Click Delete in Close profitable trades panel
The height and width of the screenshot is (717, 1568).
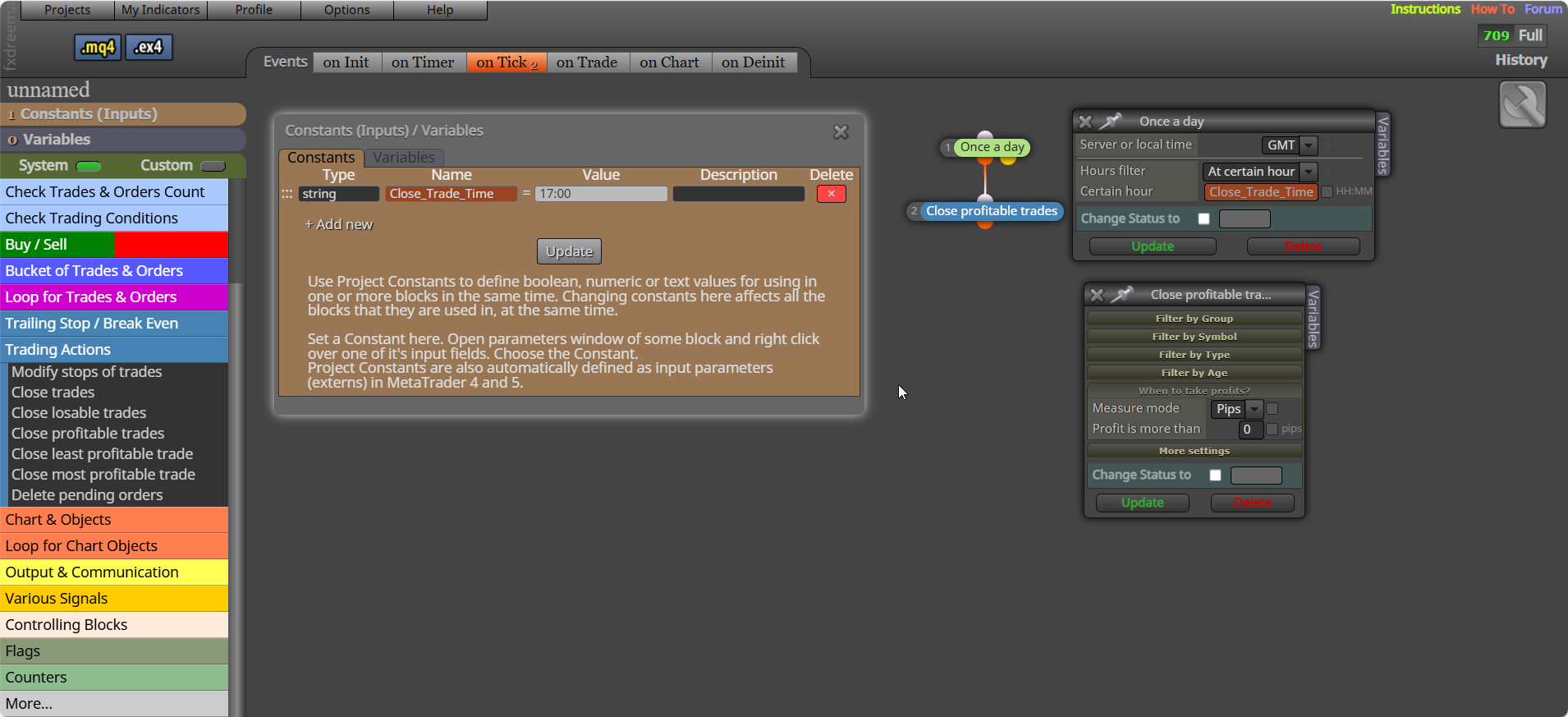point(1252,503)
